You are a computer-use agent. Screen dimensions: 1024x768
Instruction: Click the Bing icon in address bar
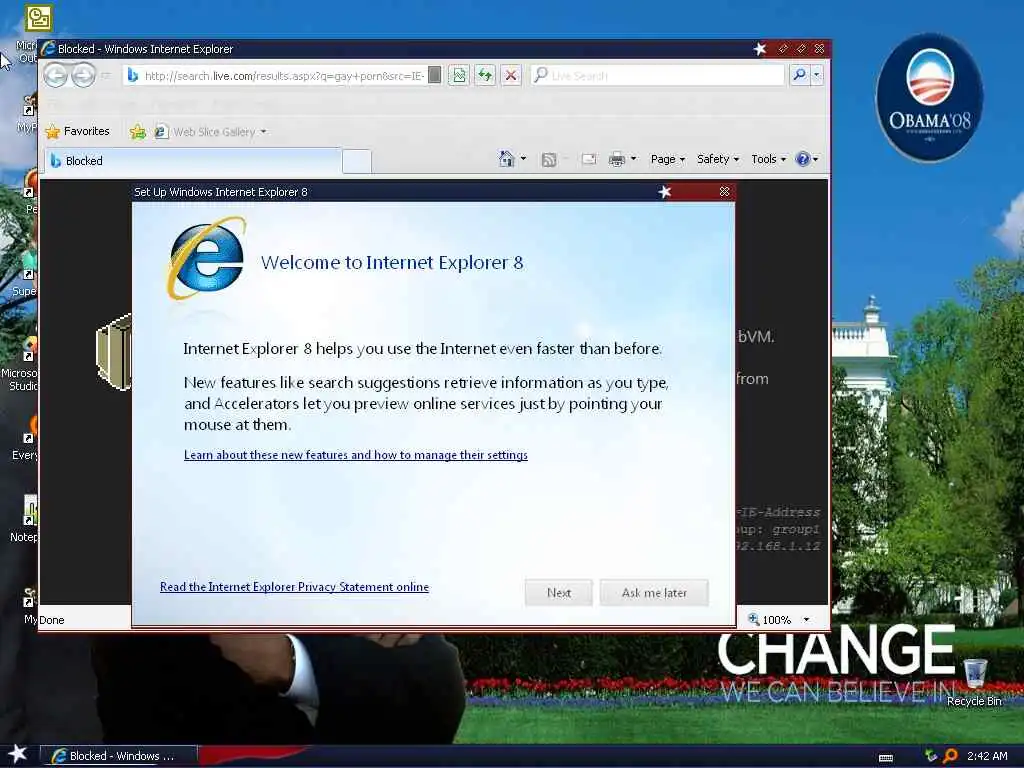(x=133, y=76)
